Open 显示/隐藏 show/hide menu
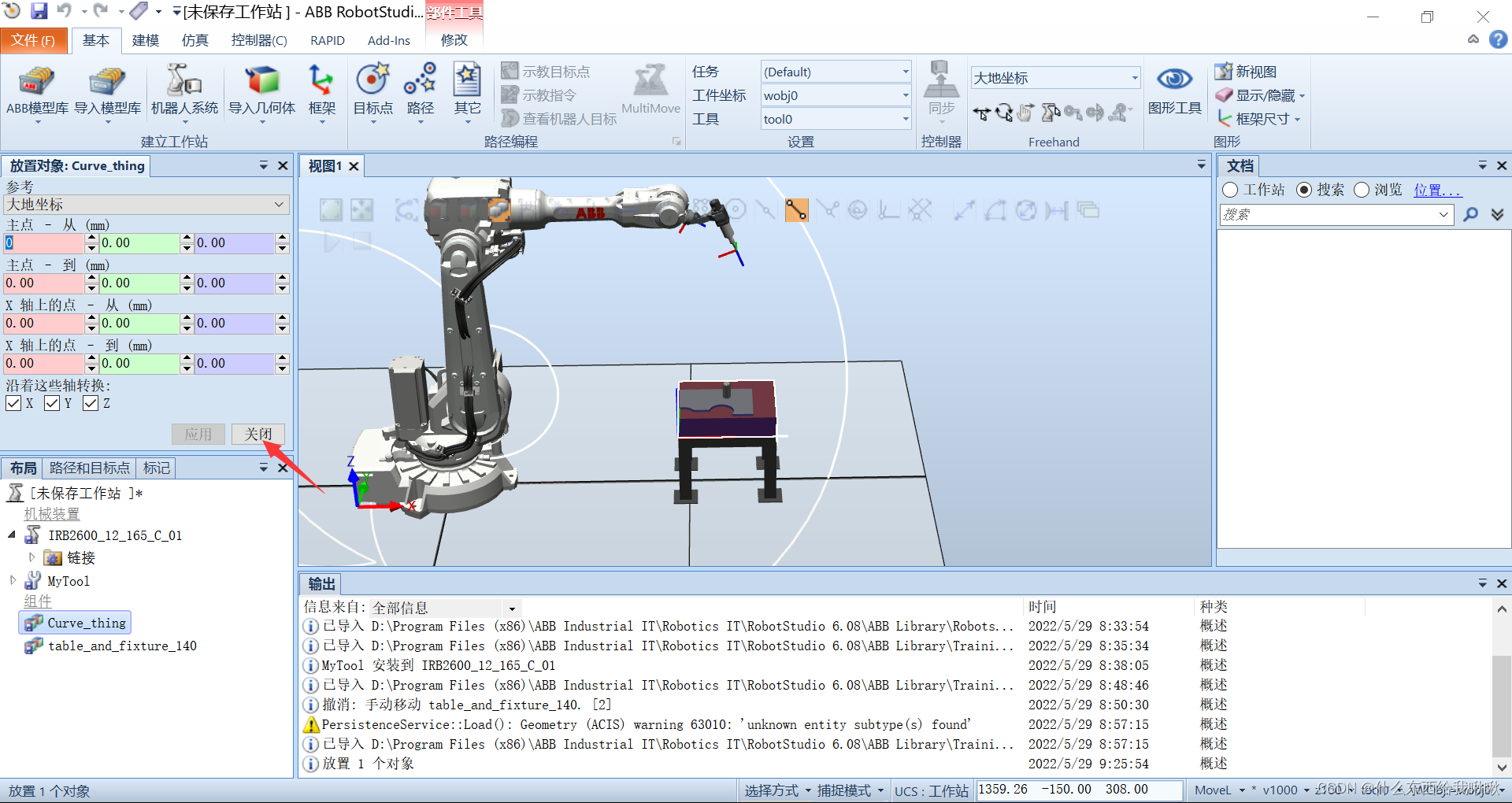Viewport: 1512px width, 803px height. coord(1260,95)
